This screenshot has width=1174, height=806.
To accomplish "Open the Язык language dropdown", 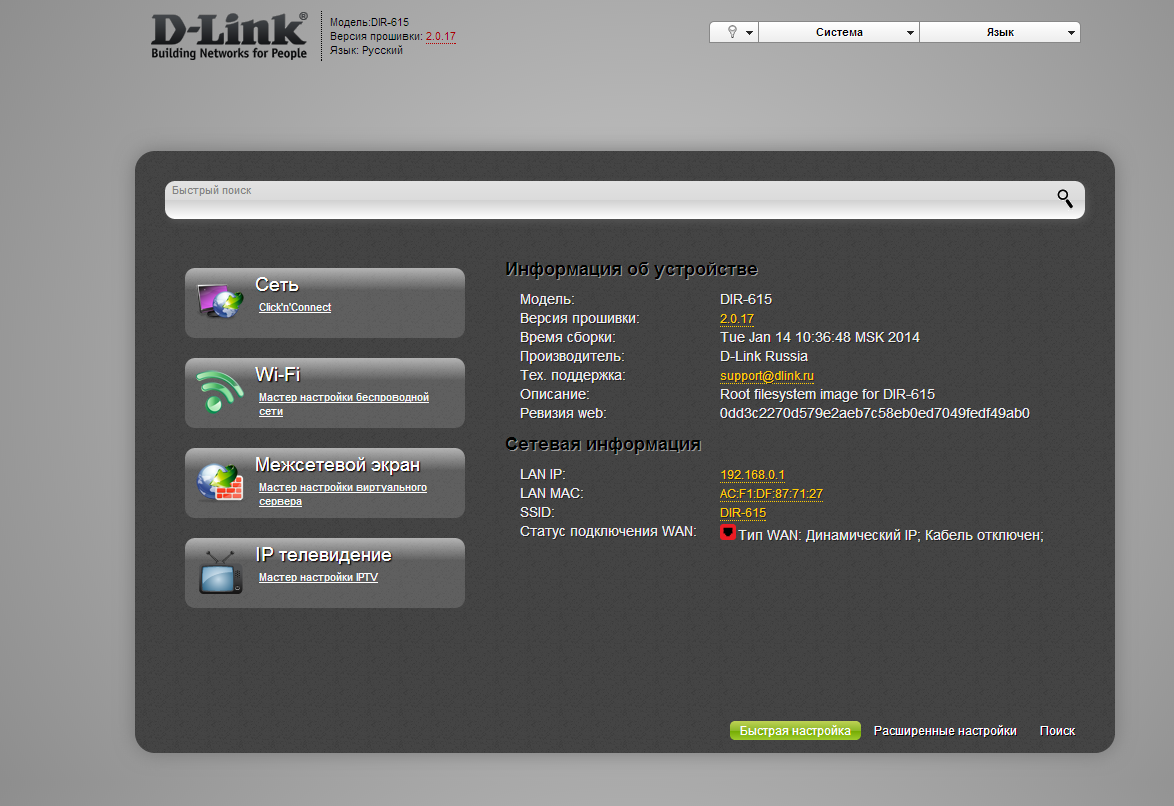I will (1000, 32).
